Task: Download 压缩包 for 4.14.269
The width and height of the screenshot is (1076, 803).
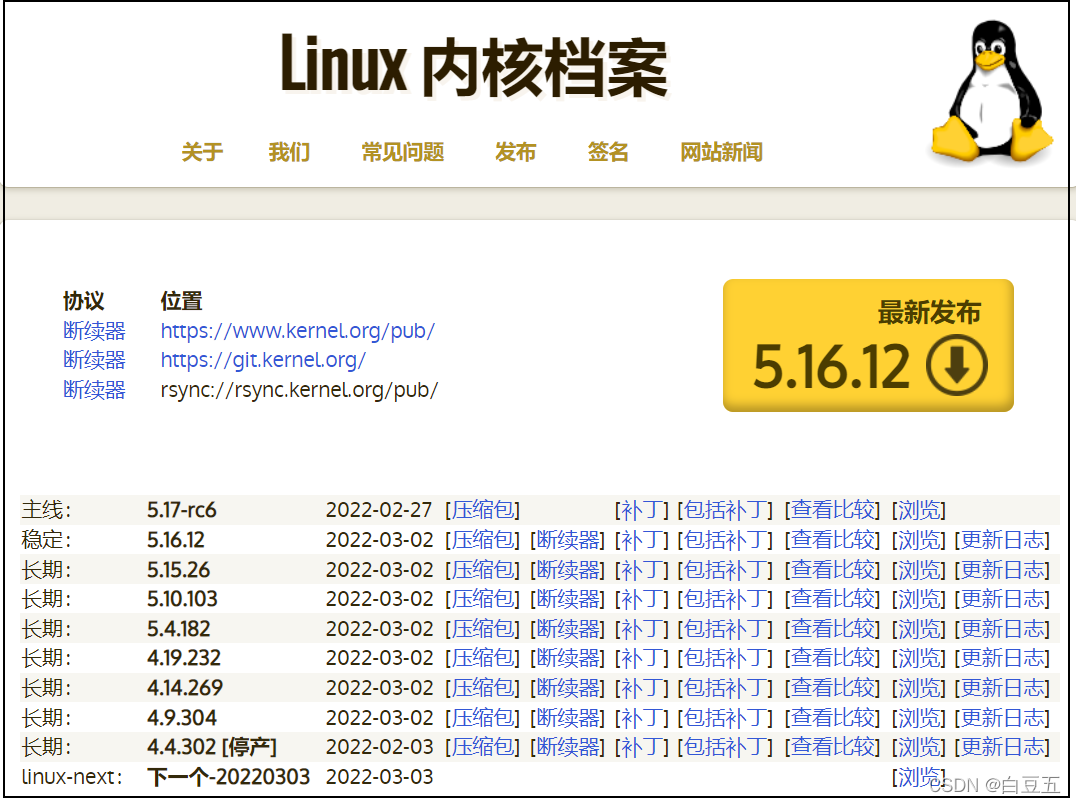Action: pos(482,688)
